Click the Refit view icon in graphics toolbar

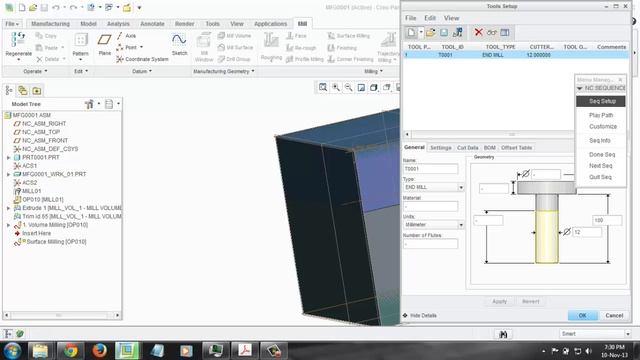pos(323,87)
